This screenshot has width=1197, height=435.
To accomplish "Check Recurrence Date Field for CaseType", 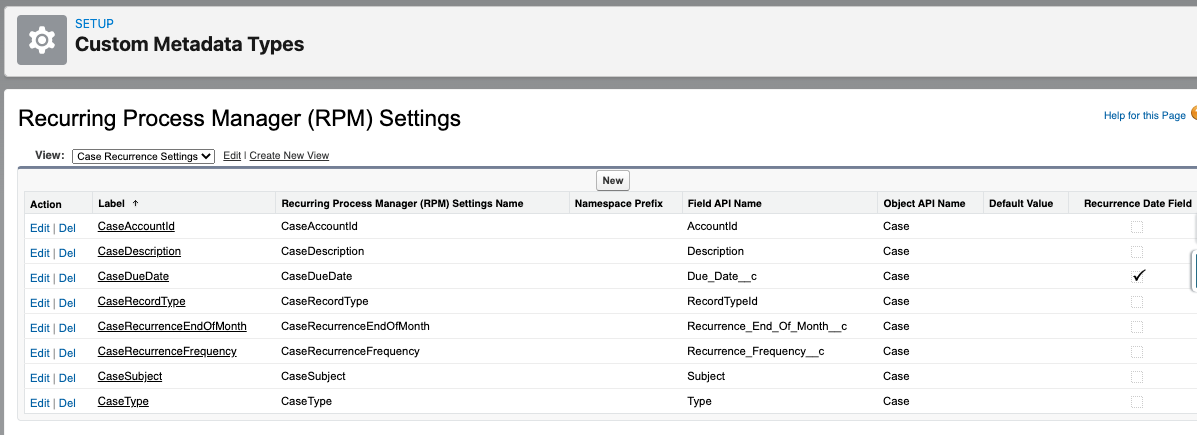I will click(x=1137, y=402).
